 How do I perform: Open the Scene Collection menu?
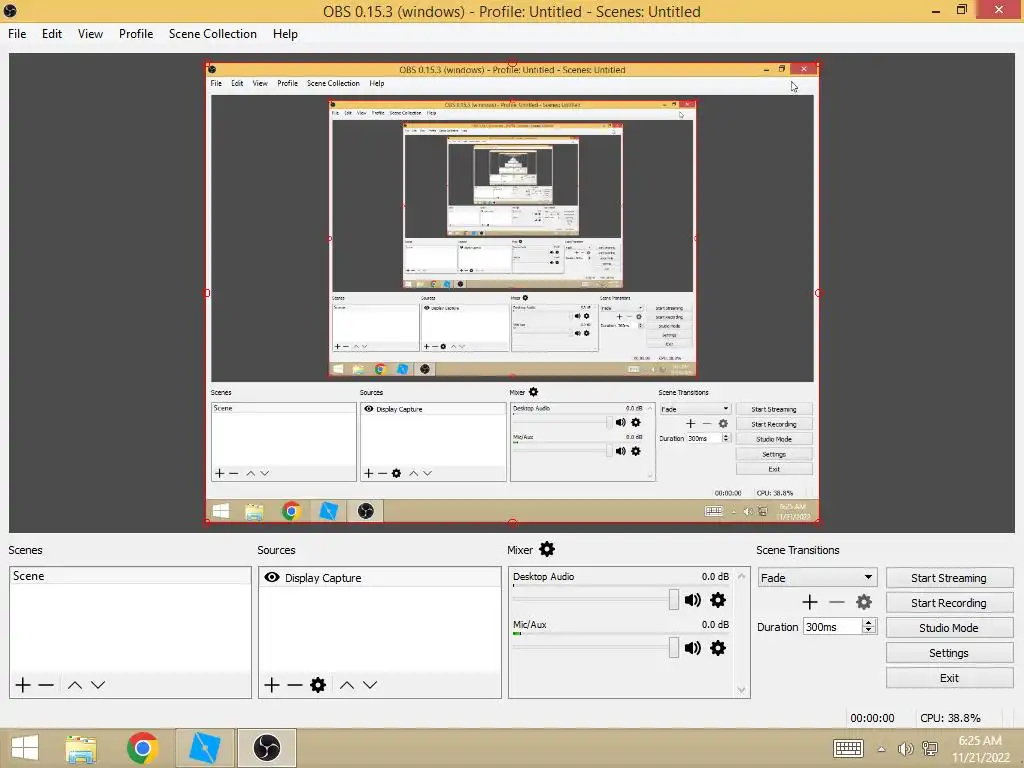click(212, 34)
